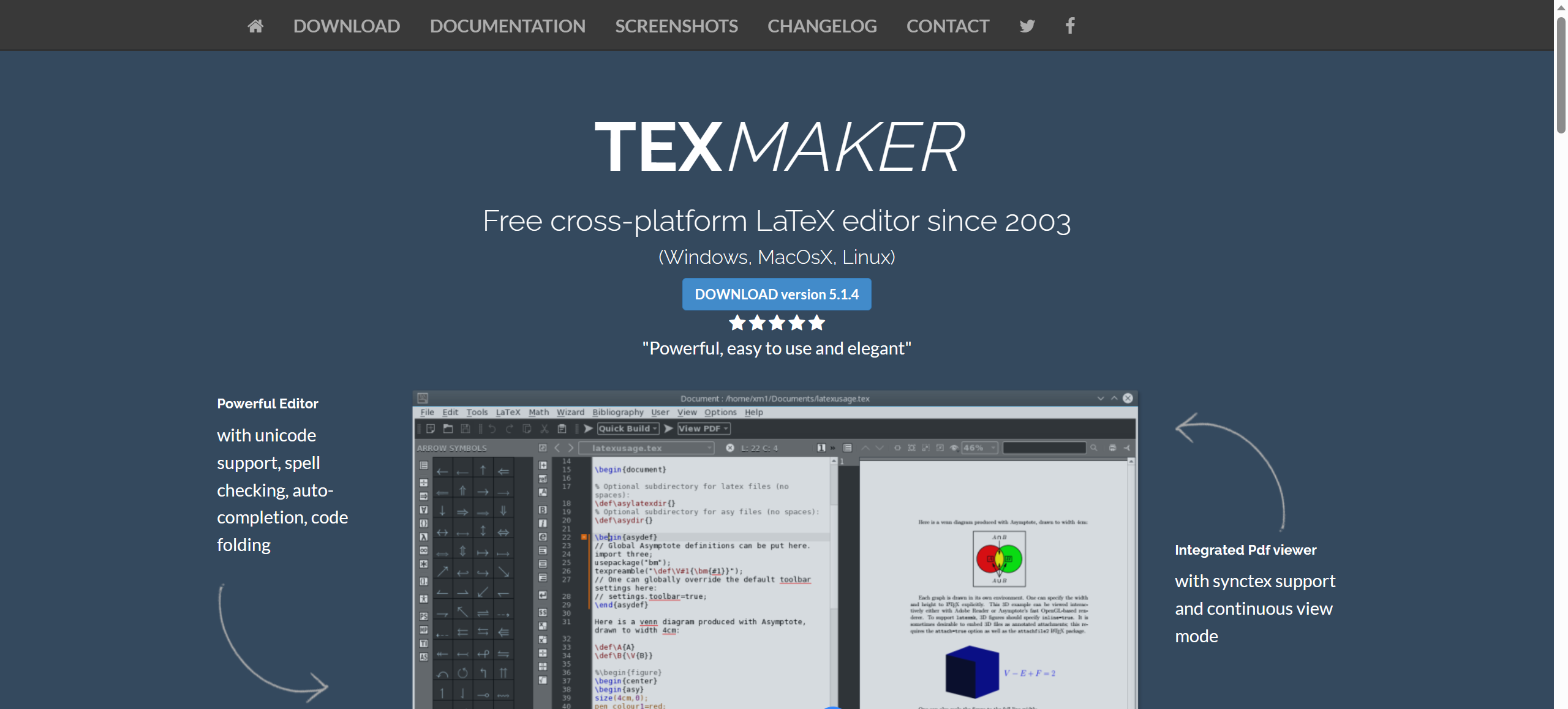Click the New document icon in Texmaker toolbar
Screen dimensions: 1568x709
click(x=431, y=429)
